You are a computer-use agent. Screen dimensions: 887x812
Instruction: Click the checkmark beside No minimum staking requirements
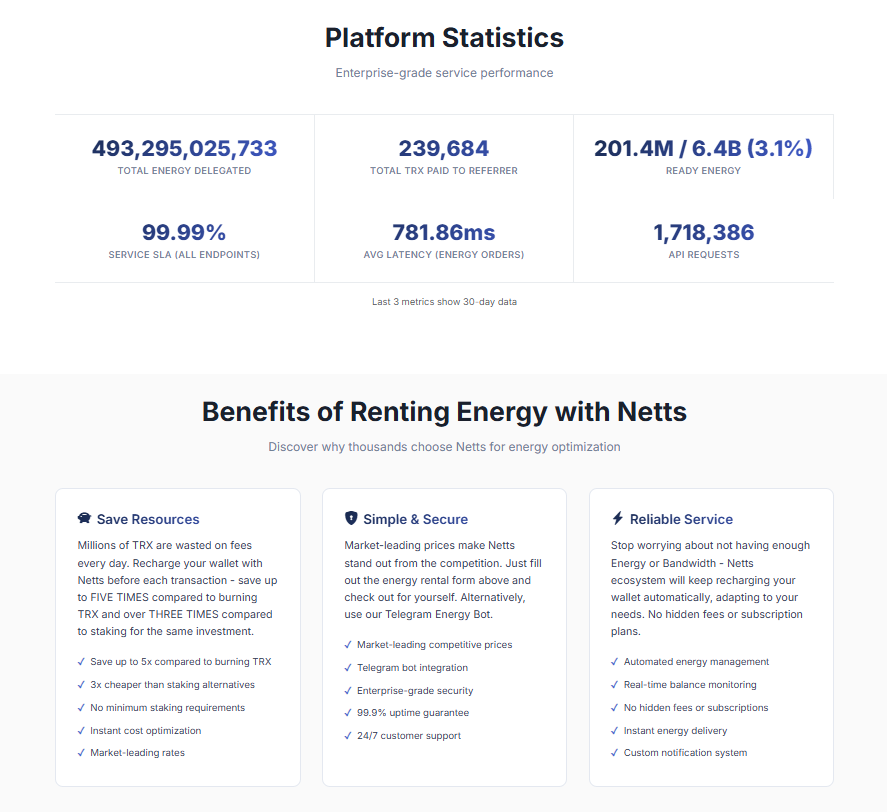(81, 708)
